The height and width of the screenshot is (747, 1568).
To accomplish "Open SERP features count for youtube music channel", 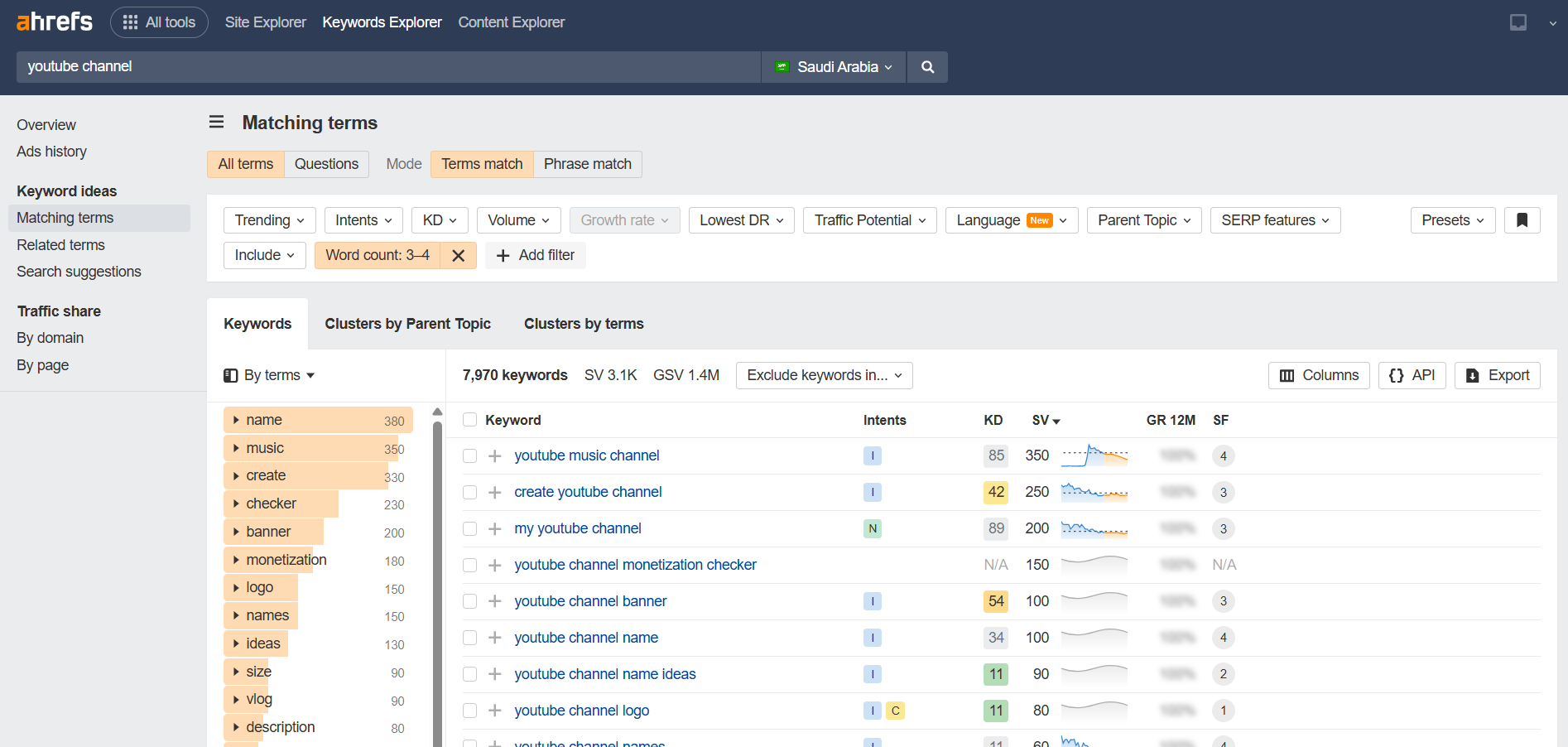I will click(1223, 456).
